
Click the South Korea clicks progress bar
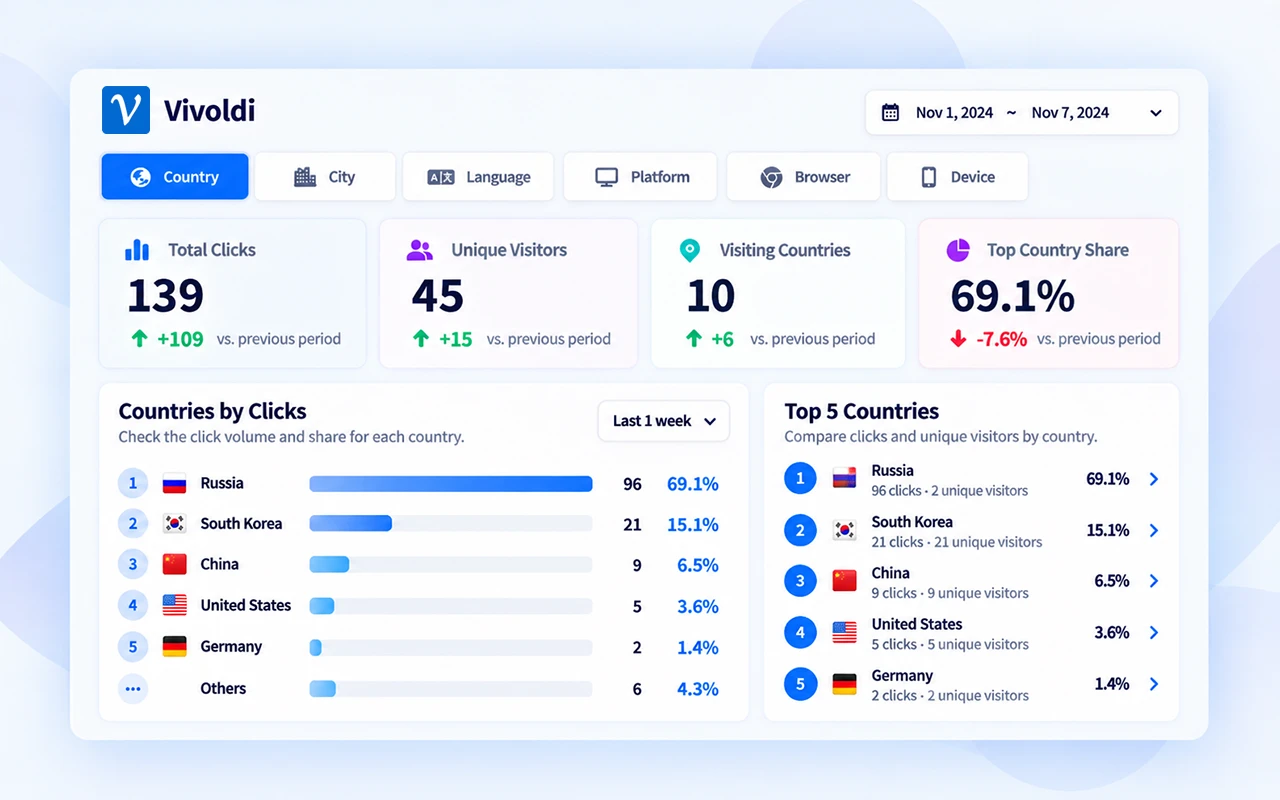point(451,523)
